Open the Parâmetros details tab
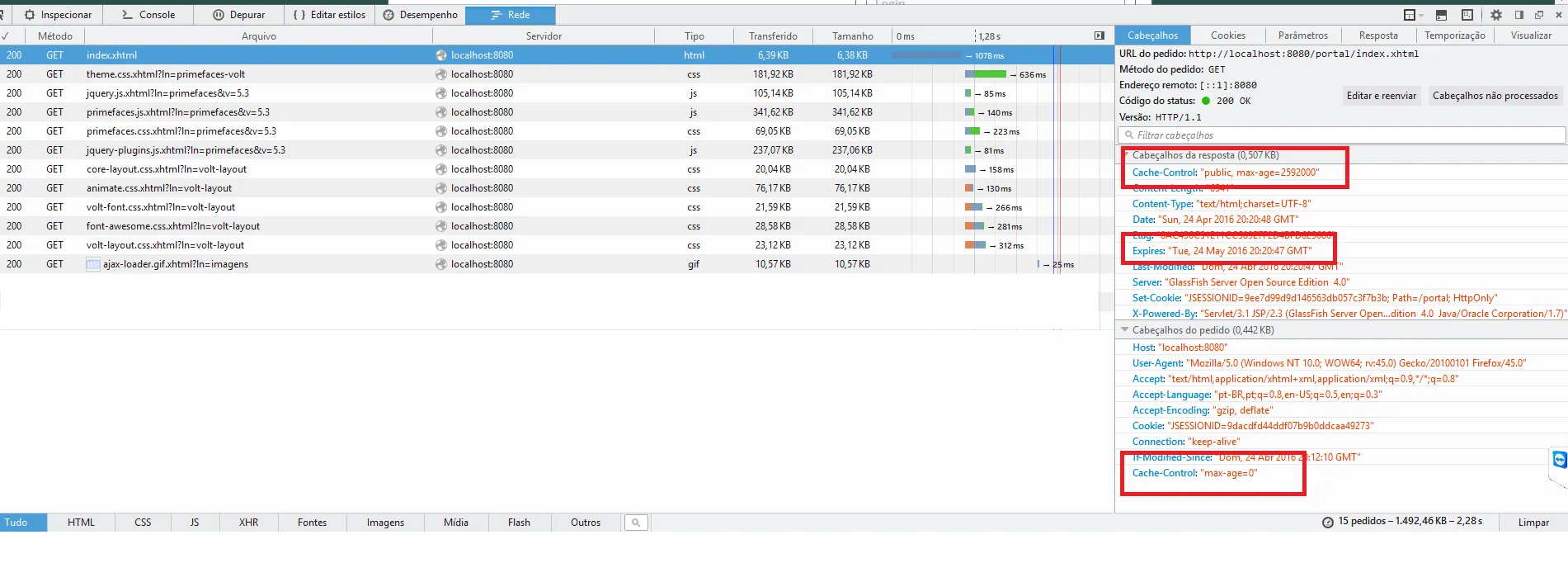Image resolution: width=1568 pixels, height=563 pixels. [x=1303, y=35]
